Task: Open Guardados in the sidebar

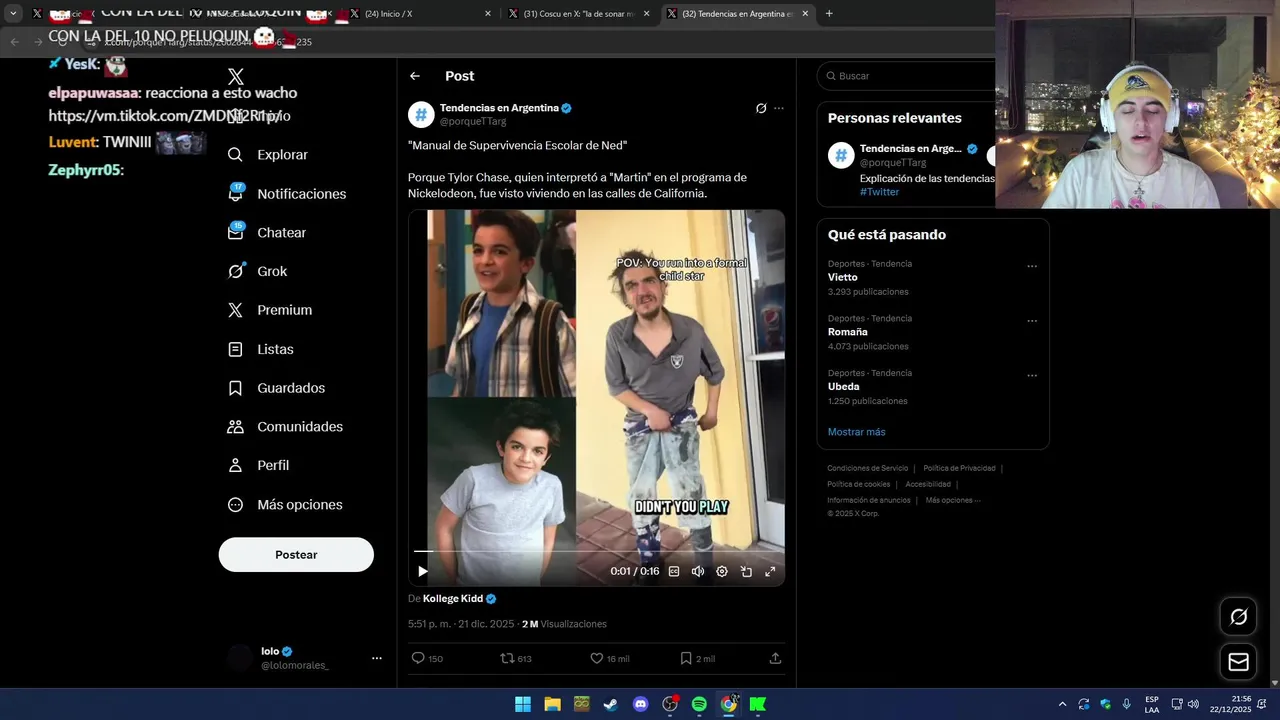Action: click(276, 388)
